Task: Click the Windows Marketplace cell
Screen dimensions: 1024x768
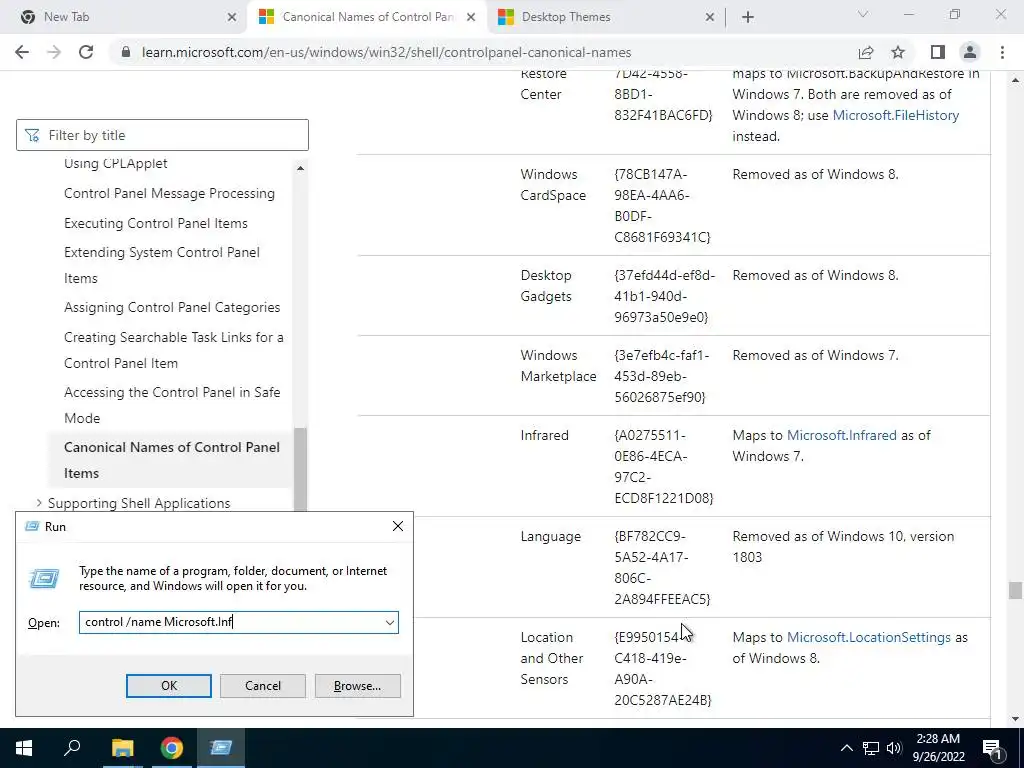Action: [x=558, y=366]
